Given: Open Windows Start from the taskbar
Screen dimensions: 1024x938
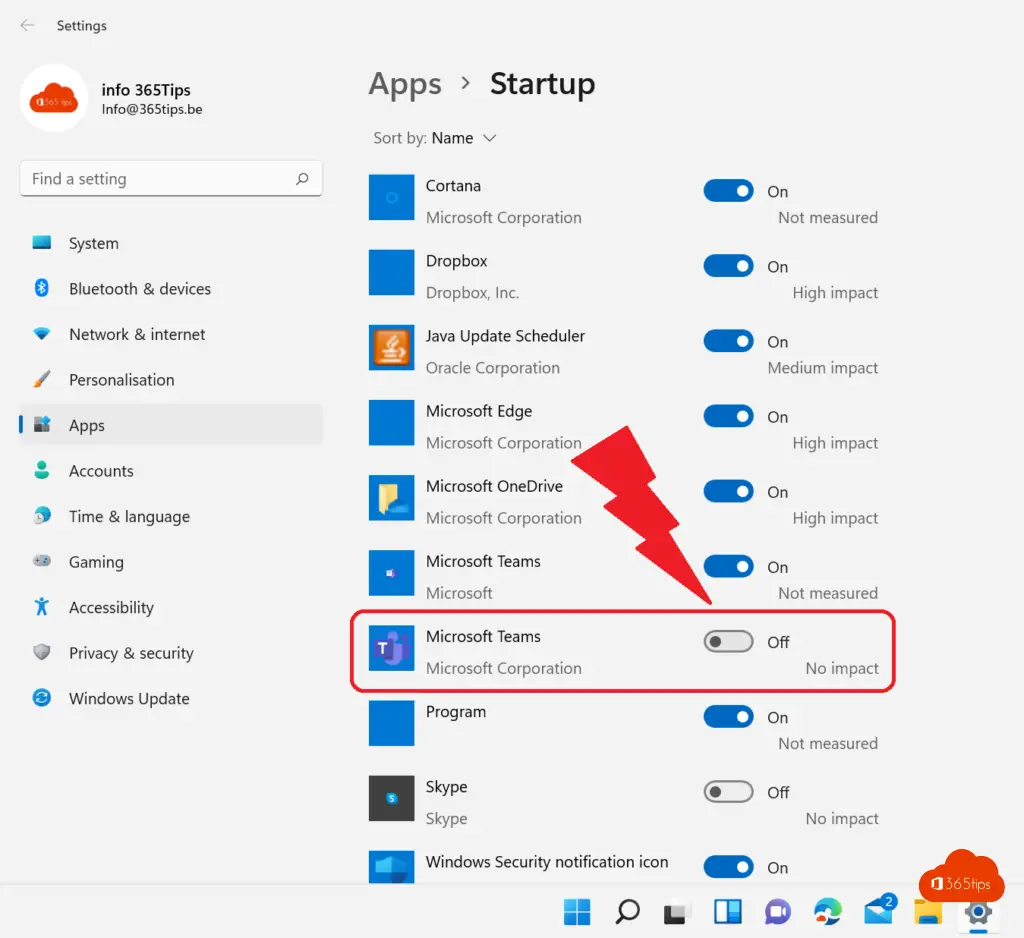Looking at the screenshot, I should pyautogui.click(x=577, y=911).
